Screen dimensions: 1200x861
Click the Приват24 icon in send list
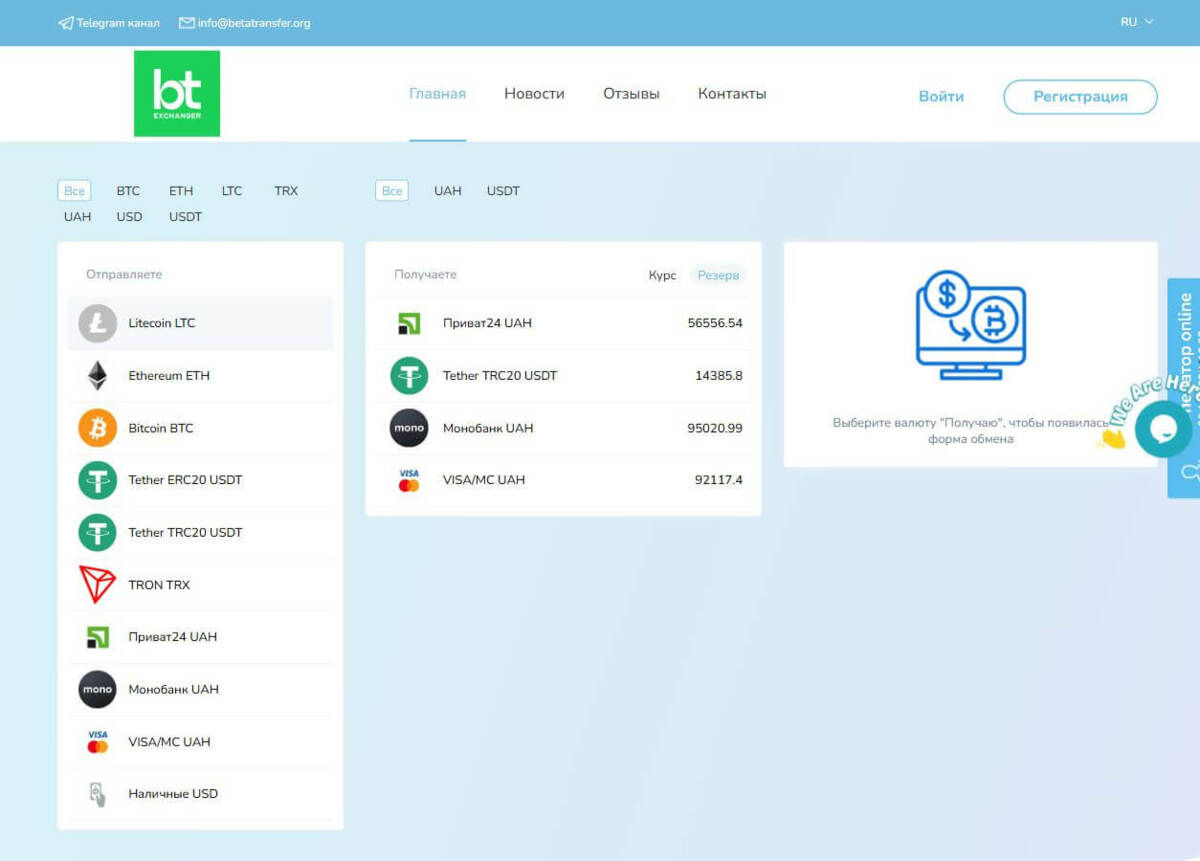pos(98,637)
